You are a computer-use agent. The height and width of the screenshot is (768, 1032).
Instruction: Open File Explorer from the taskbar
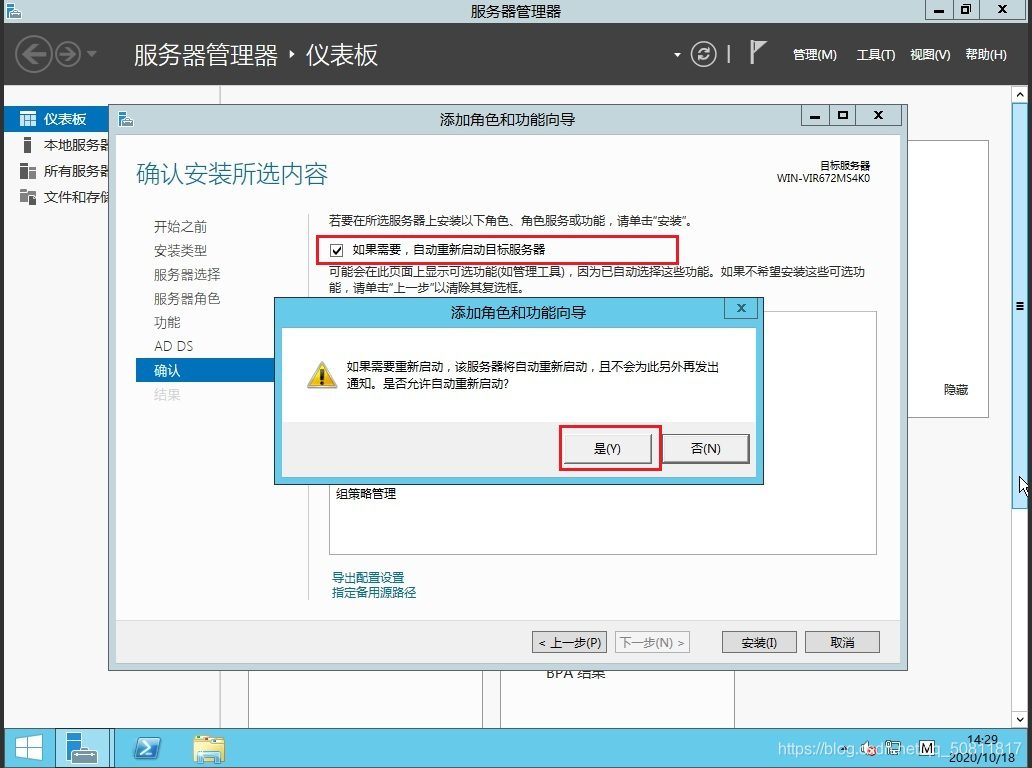[209, 749]
